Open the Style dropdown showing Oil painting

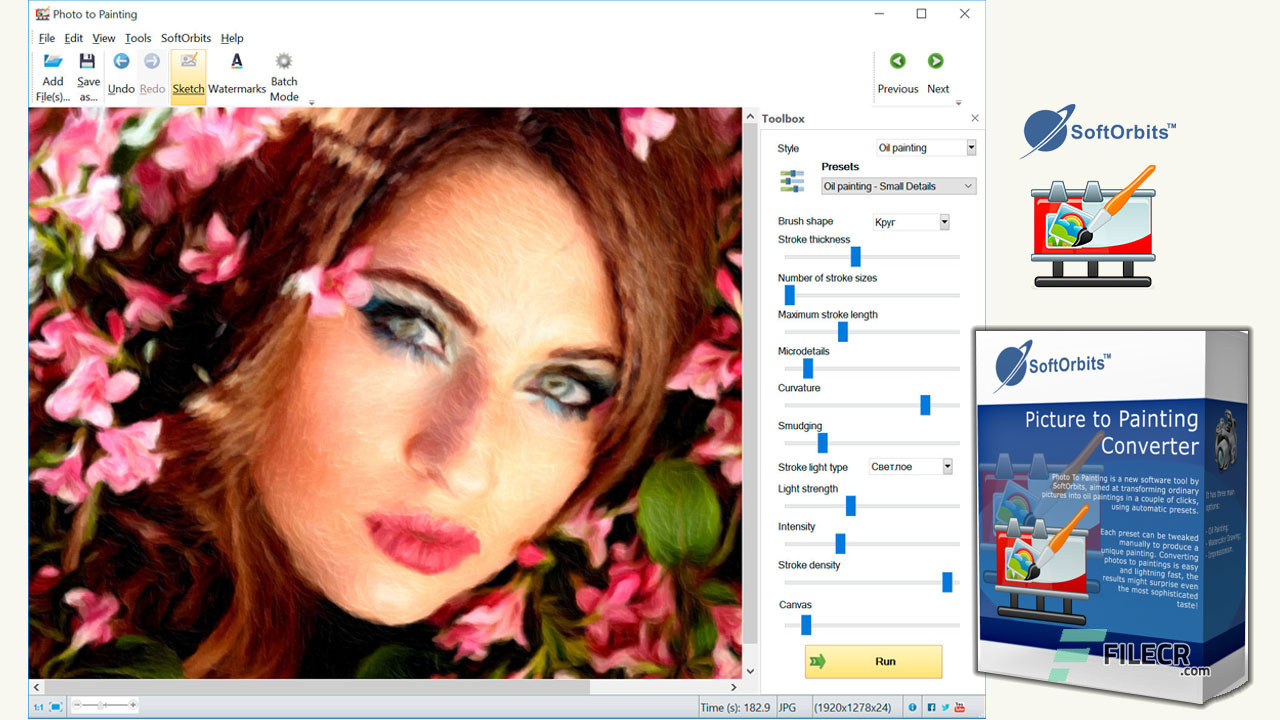(926, 148)
